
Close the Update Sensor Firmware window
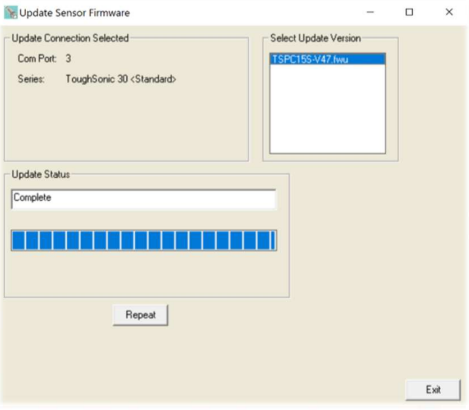(449, 12)
